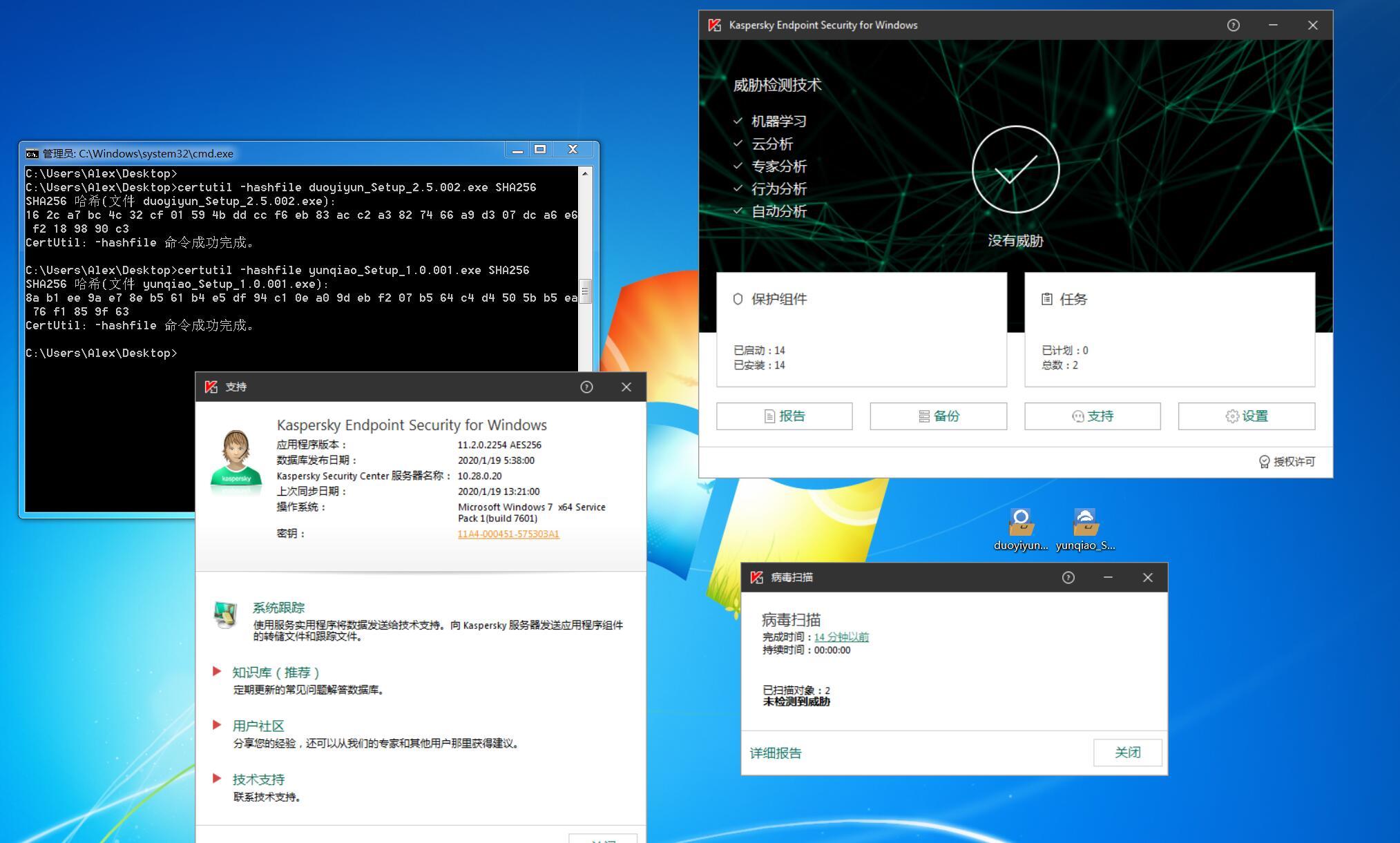
Task: Close the 支持 support window
Action: click(626, 387)
